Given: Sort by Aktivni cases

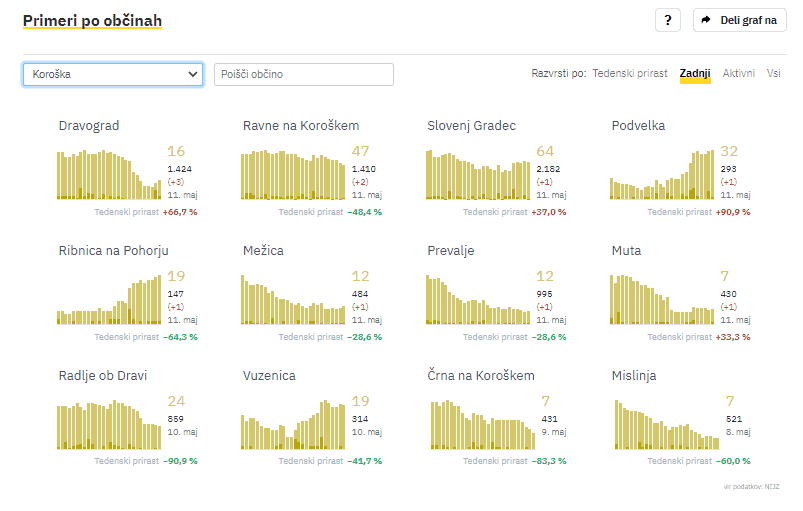Looking at the screenshot, I should coord(738,73).
